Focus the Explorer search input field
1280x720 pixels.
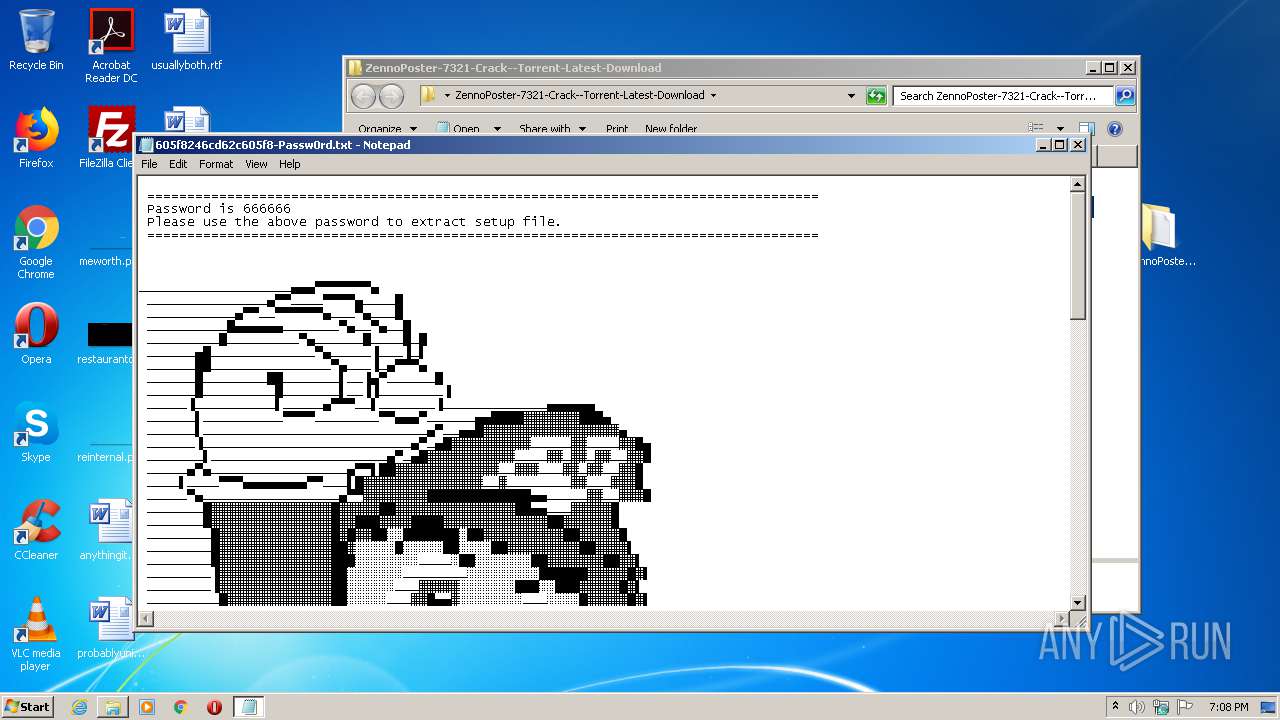[x=1003, y=96]
